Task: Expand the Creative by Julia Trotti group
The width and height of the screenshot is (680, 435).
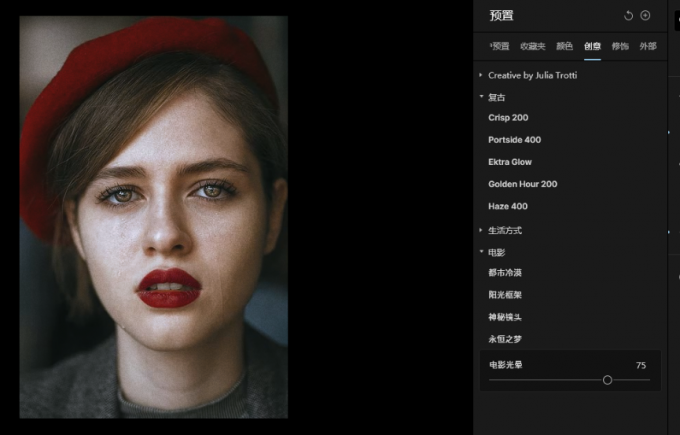Action: click(x=532, y=75)
